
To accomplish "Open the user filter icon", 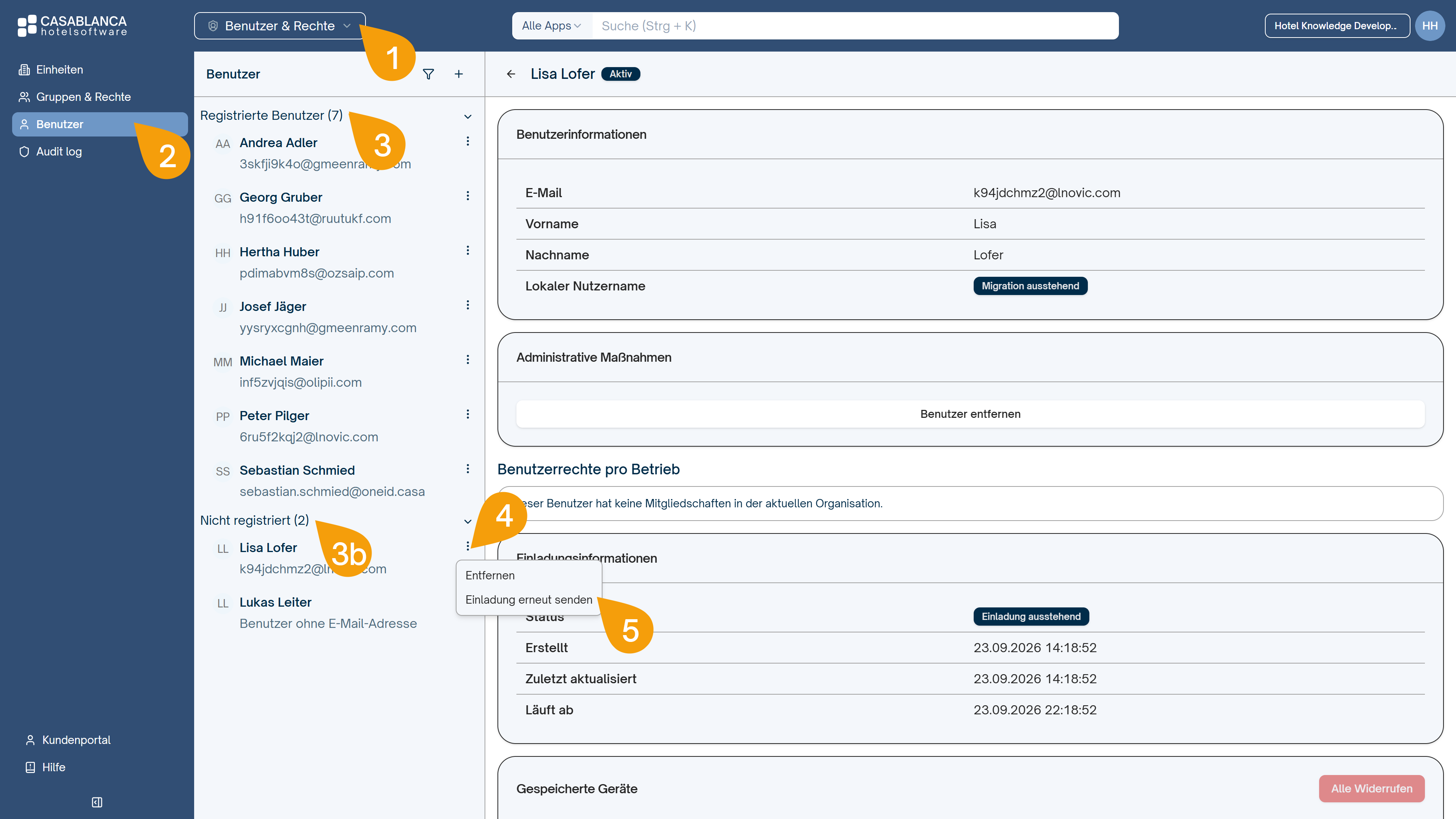I will click(x=428, y=74).
